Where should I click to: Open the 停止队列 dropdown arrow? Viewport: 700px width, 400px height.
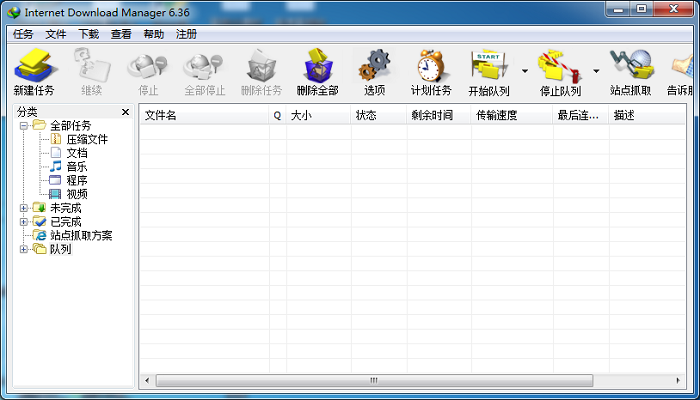(x=596, y=71)
